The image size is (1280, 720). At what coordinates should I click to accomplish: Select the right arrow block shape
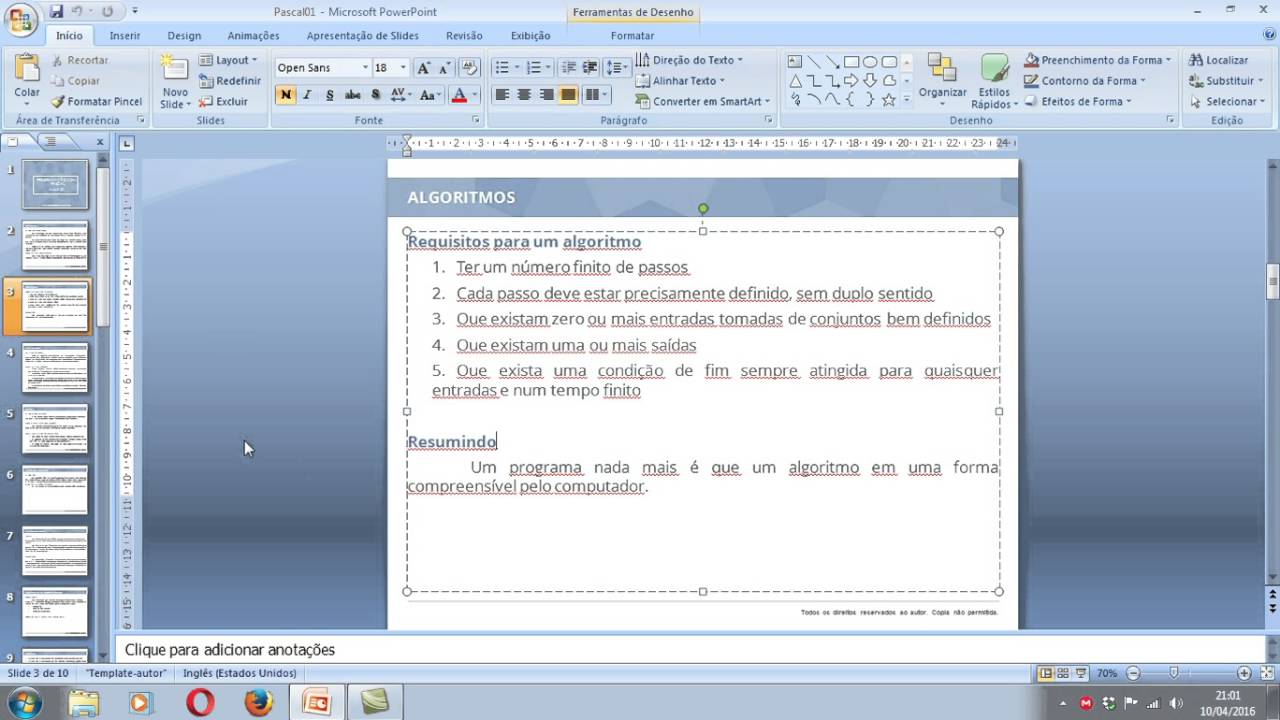pos(851,81)
